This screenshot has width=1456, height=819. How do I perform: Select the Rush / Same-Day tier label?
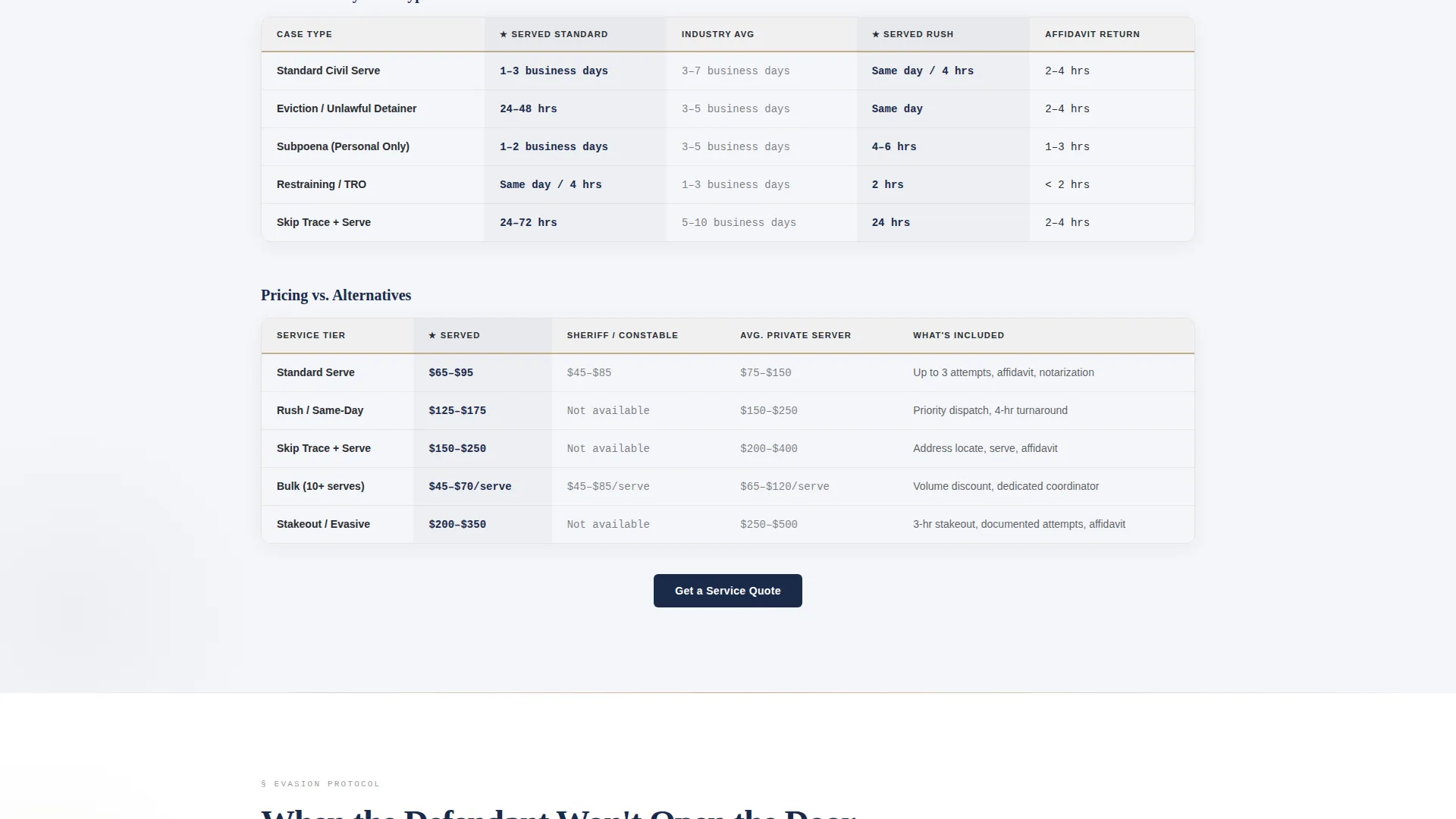(320, 410)
